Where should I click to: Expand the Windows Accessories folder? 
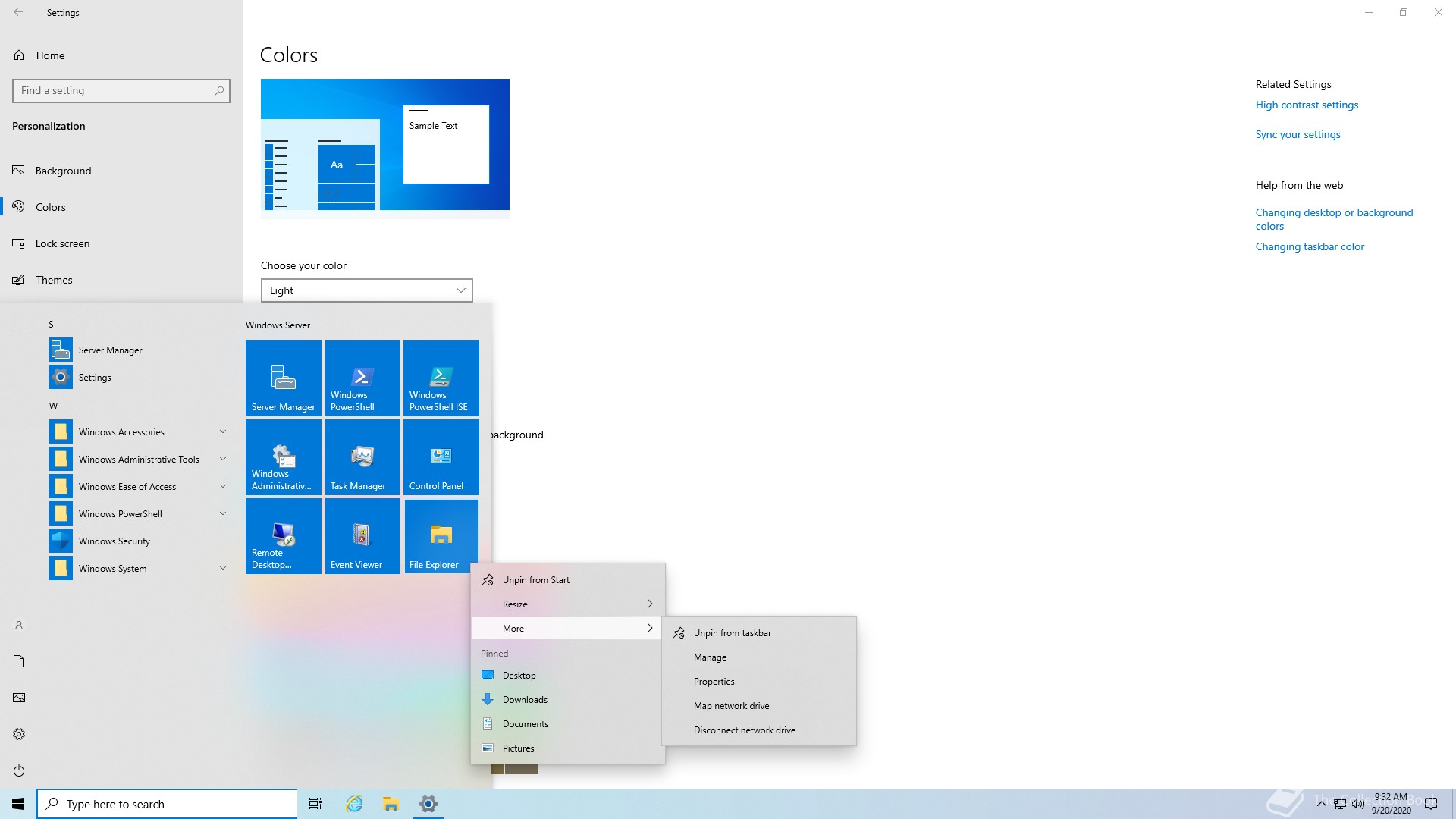pos(138,431)
